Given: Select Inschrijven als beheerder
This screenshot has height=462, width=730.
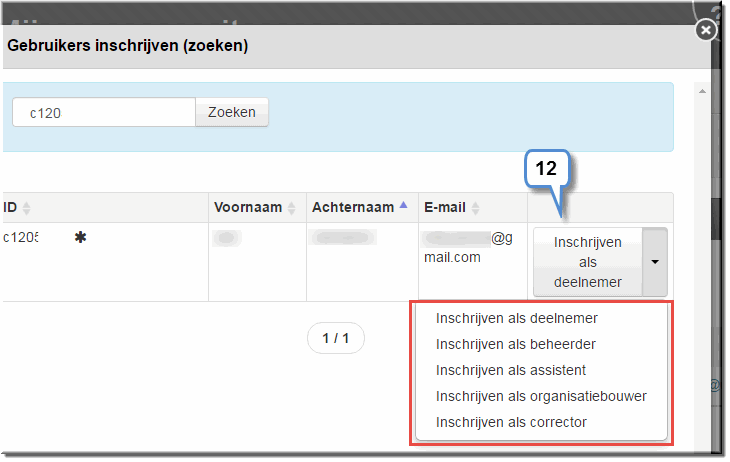Looking at the screenshot, I should click(x=516, y=345).
